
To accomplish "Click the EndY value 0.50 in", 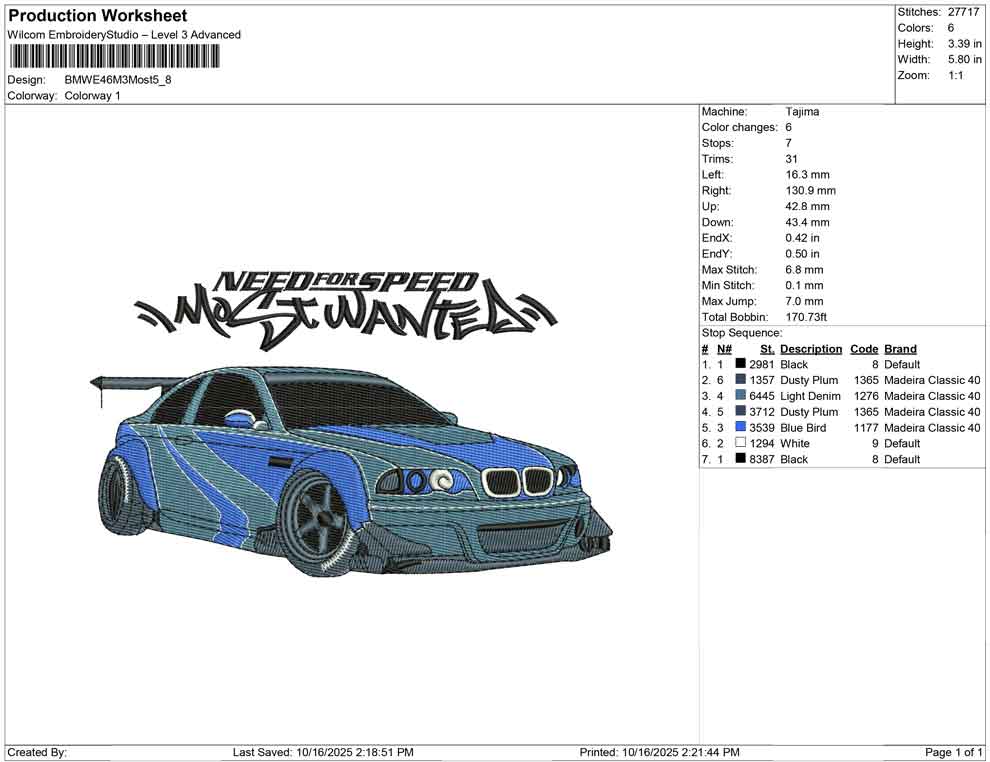I will click(x=802, y=254).
